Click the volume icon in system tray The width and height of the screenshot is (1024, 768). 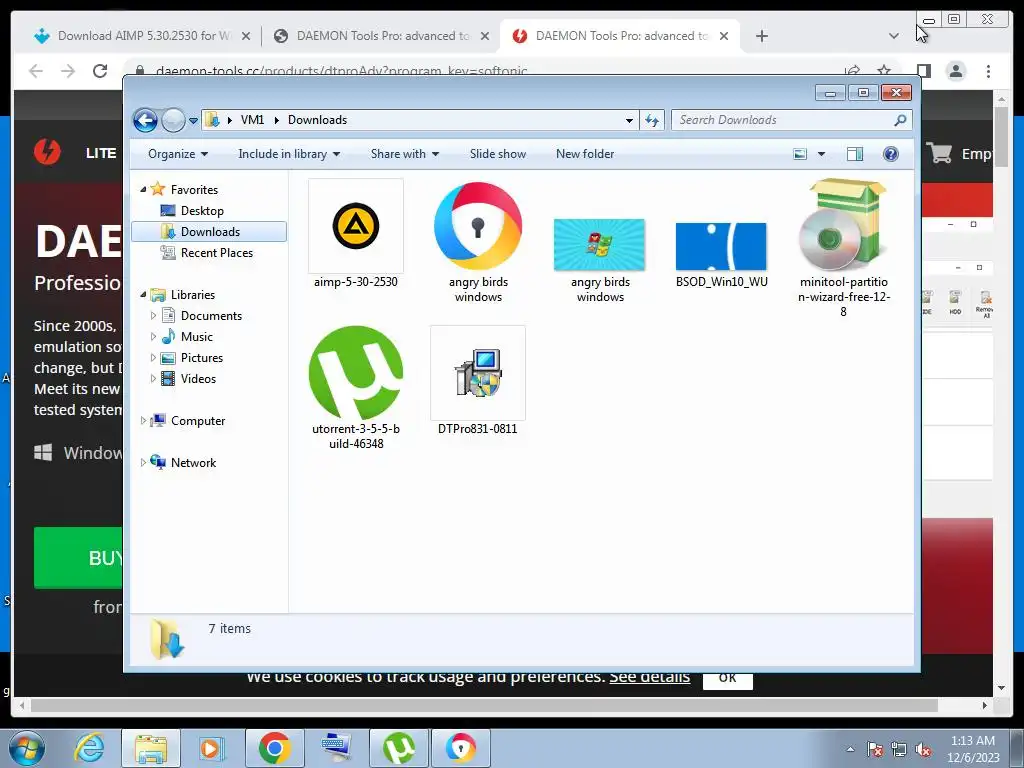pyautogui.click(x=923, y=749)
